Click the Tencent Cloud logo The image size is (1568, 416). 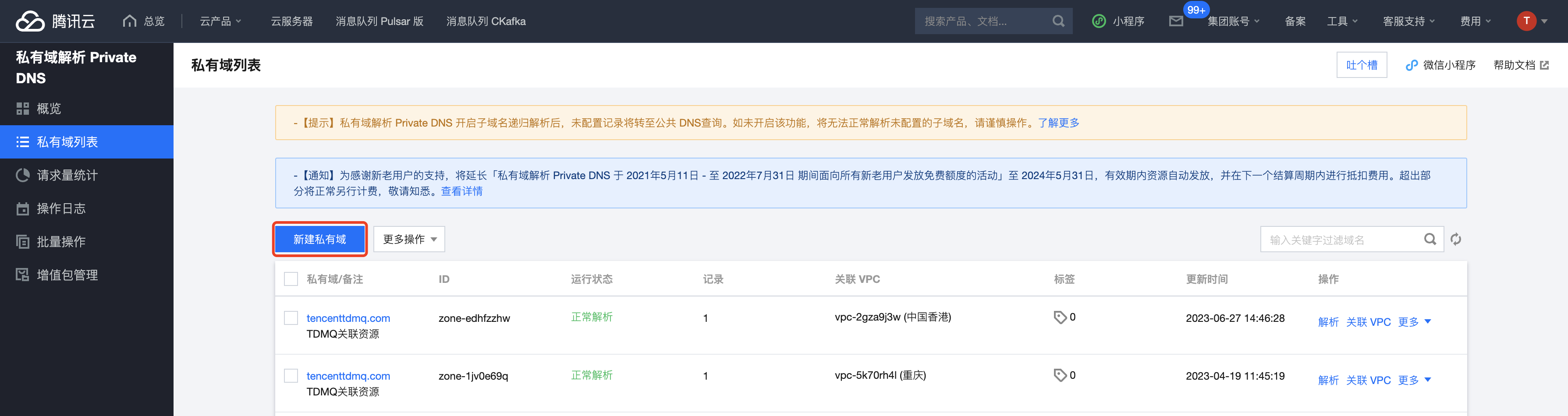[x=55, y=21]
